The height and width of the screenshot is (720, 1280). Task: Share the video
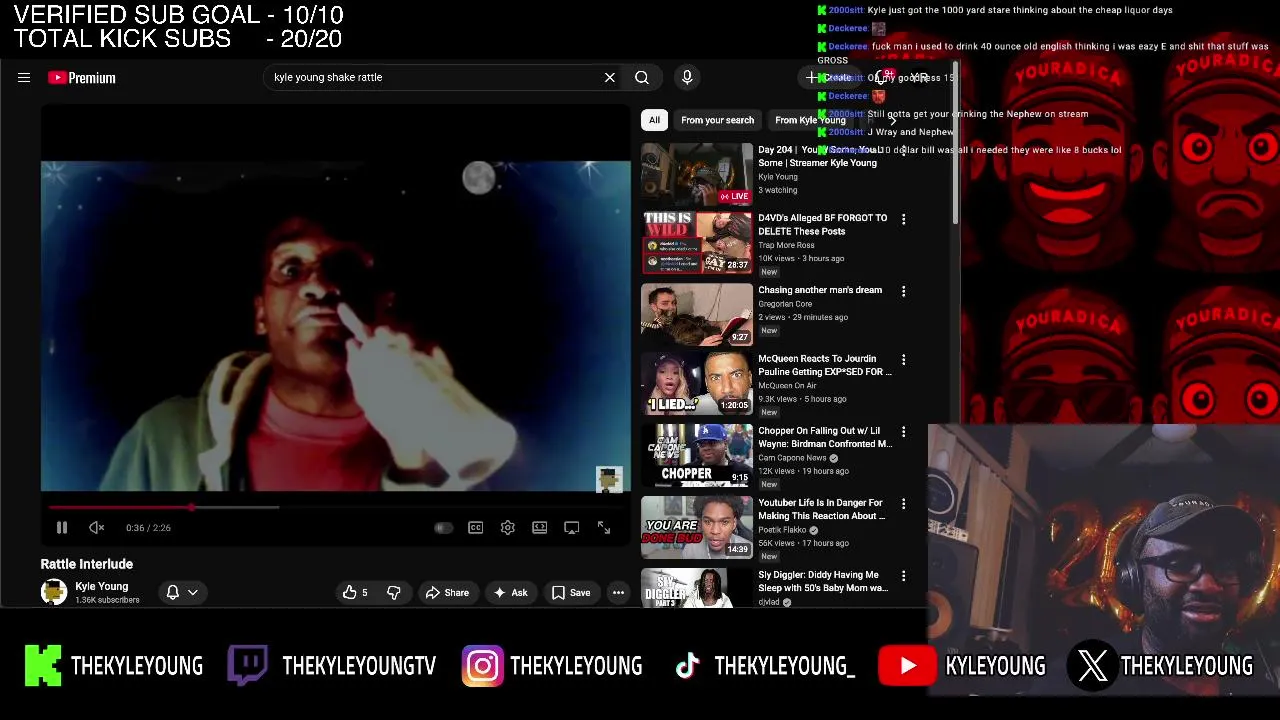click(x=447, y=593)
